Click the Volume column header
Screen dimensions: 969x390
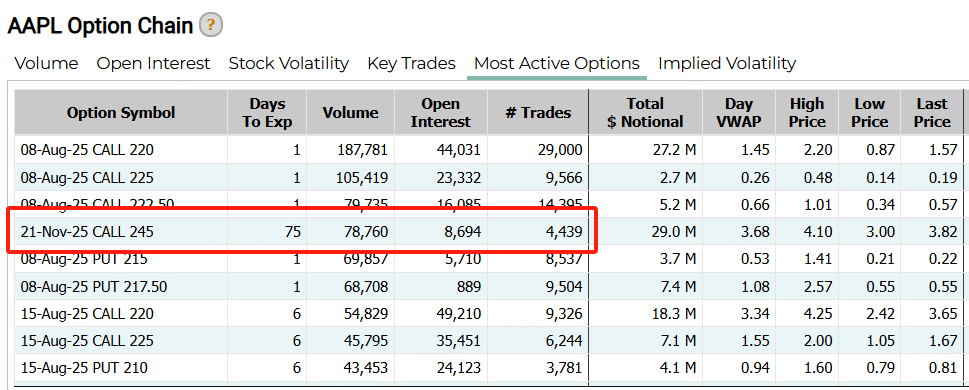(x=350, y=112)
